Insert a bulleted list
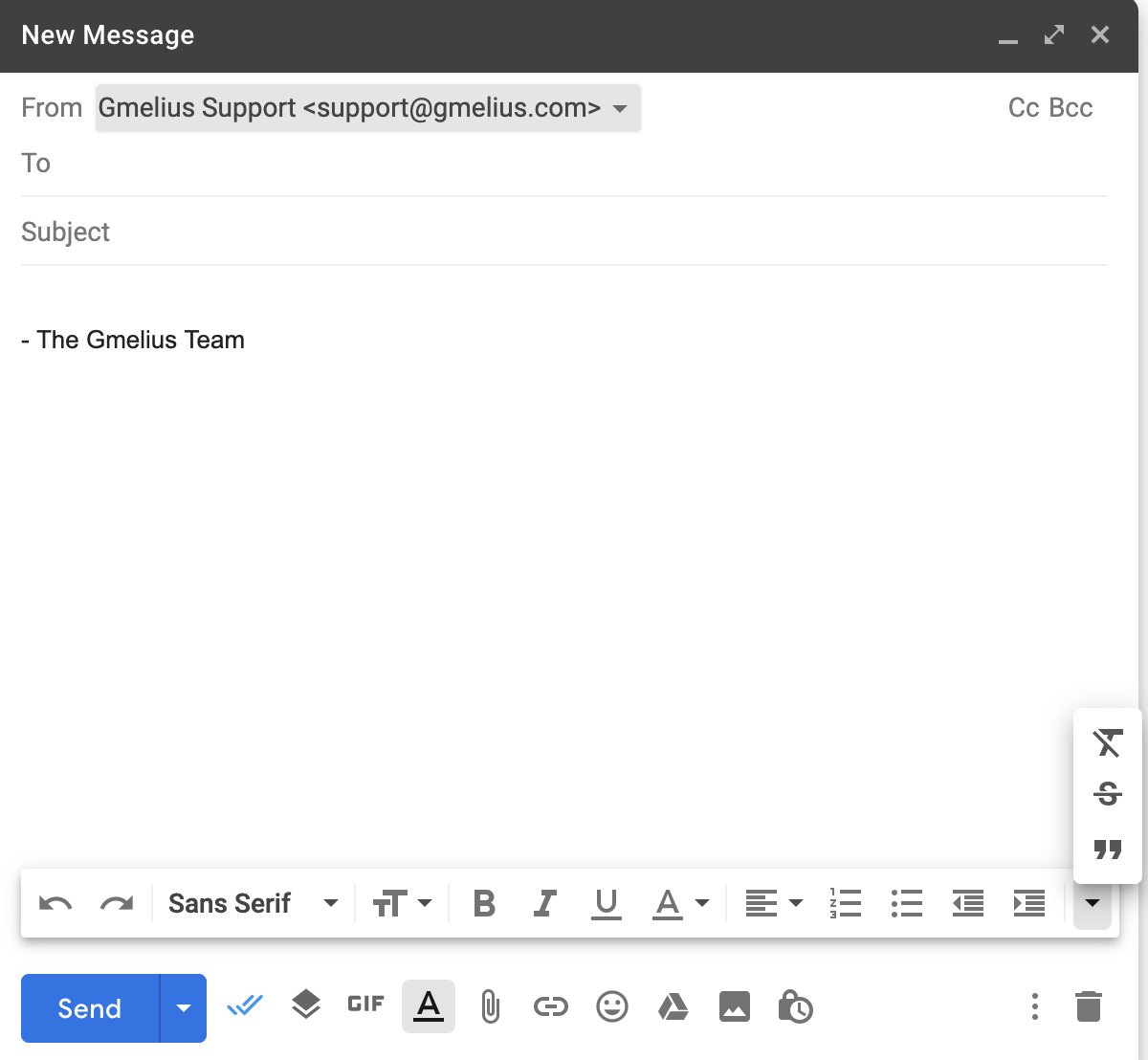The image size is (1148, 1060). 907,903
